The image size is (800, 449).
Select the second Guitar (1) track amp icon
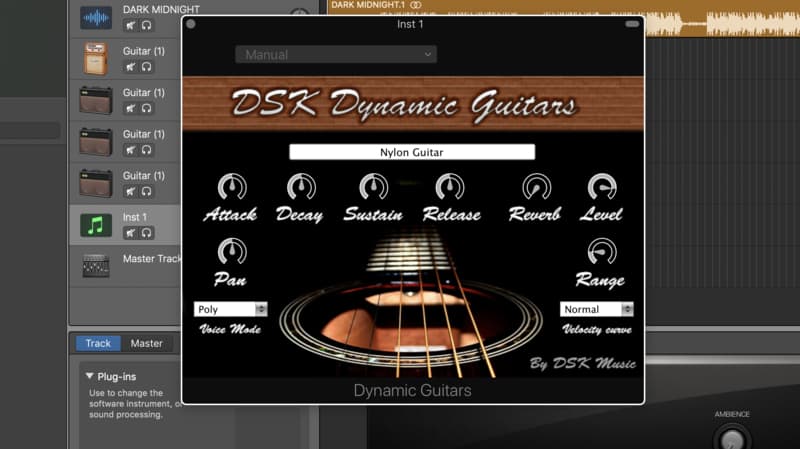click(x=96, y=100)
